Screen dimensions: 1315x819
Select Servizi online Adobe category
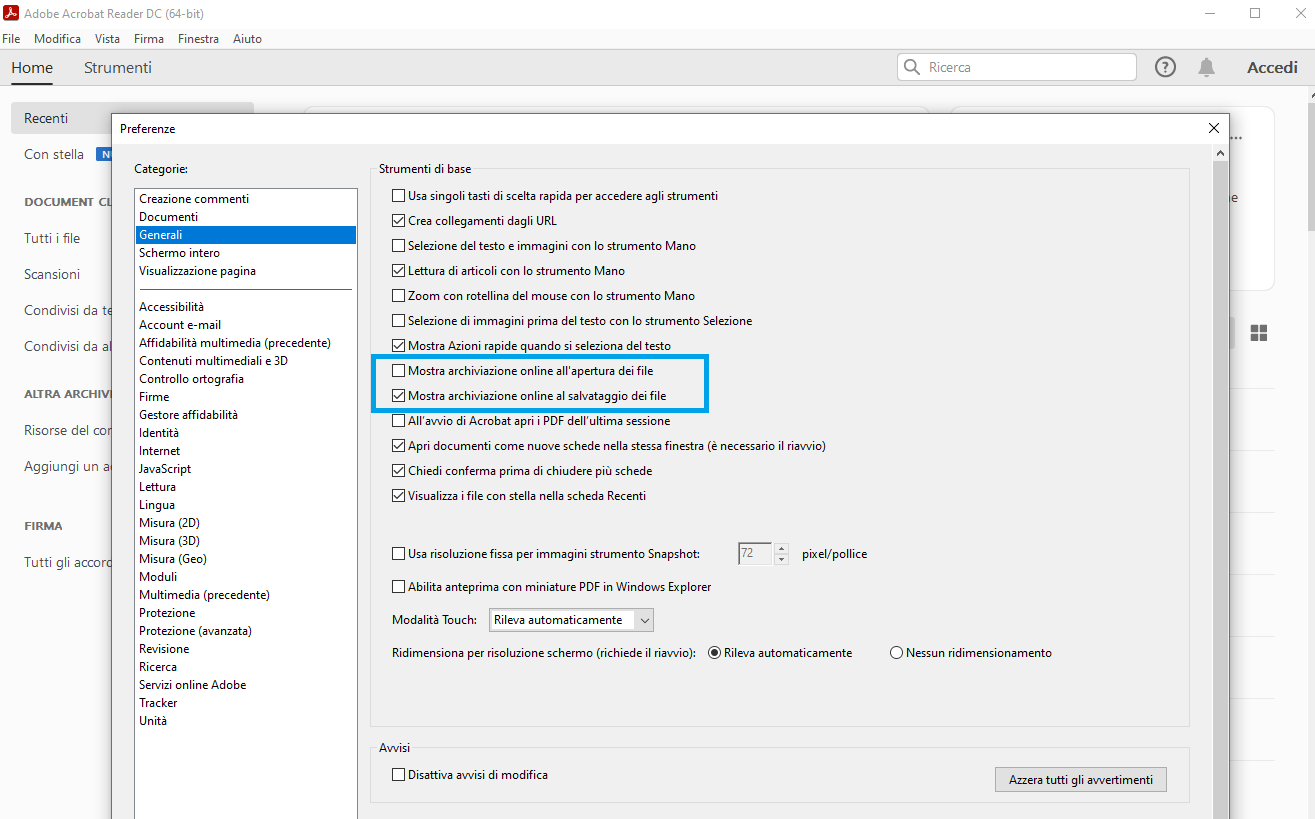246,685
